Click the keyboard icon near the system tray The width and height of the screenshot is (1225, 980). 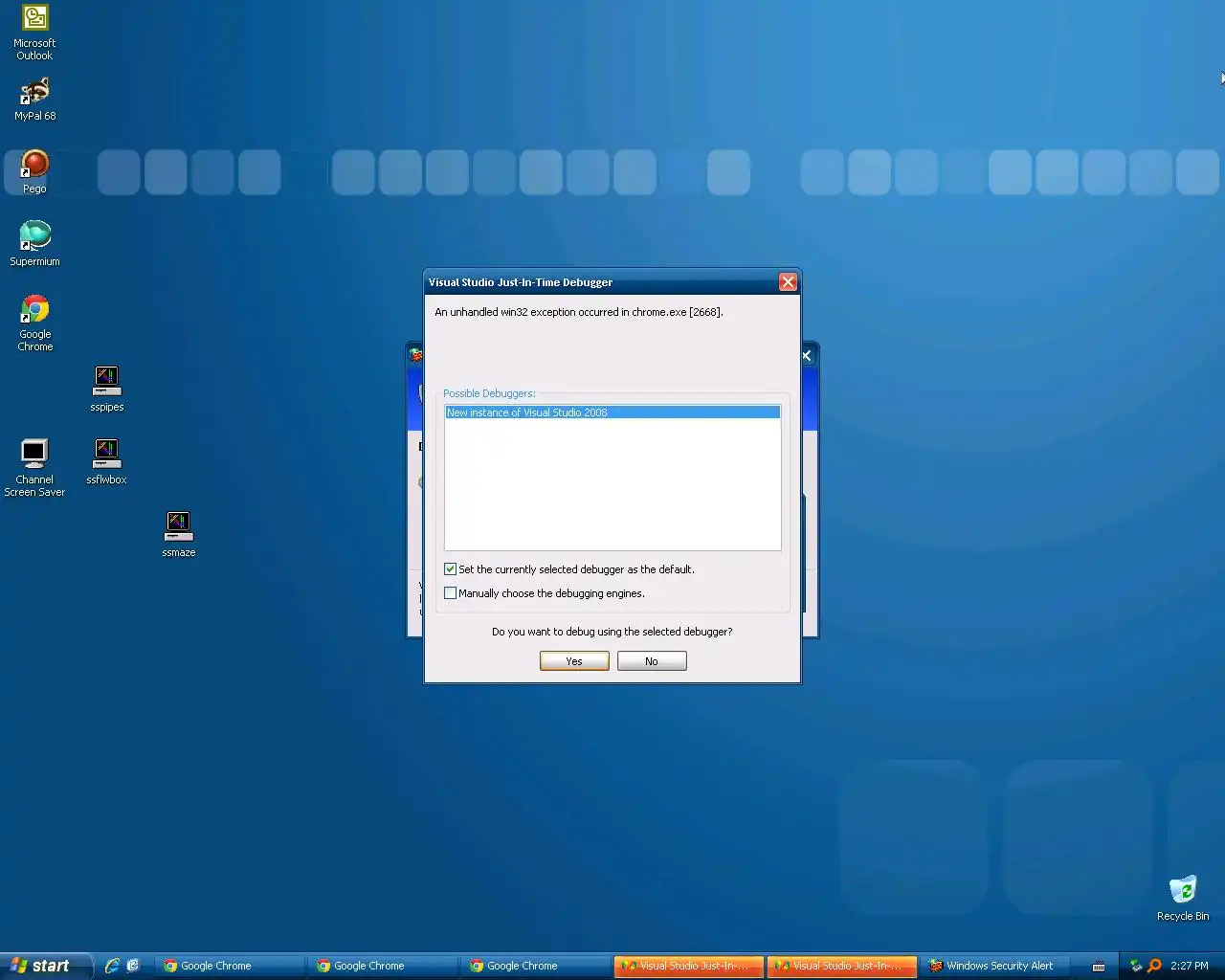(x=1099, y=966)
